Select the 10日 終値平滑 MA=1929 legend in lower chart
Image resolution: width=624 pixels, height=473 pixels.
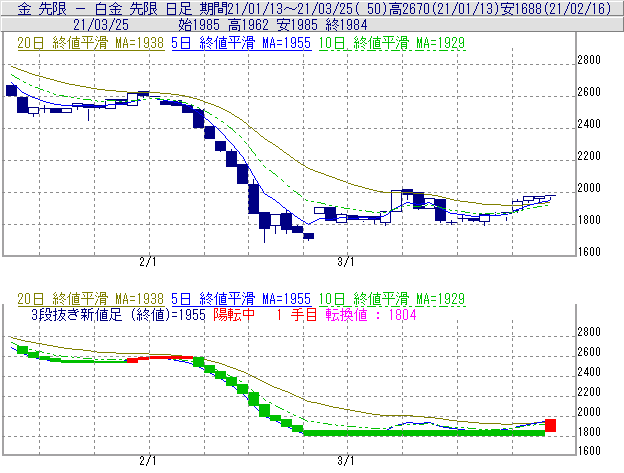tap(392, 298)
